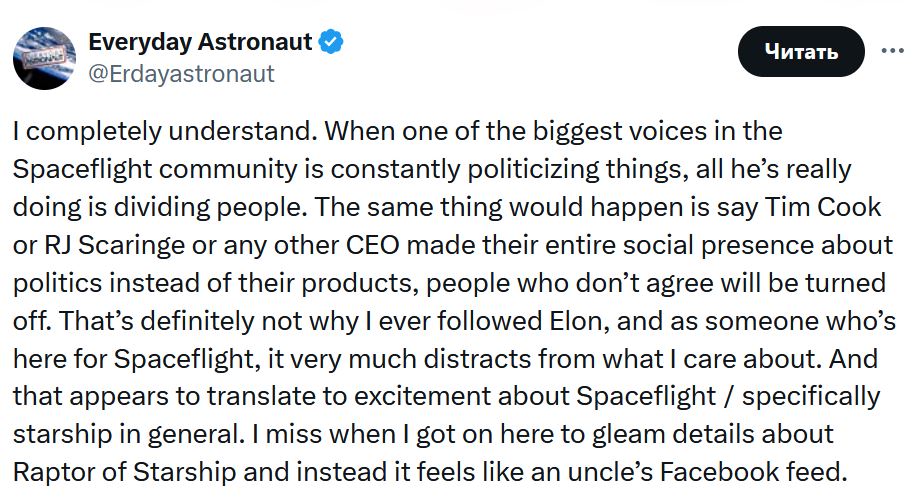Click the word "CEO" in the post text
The image size is (920, 499).
373,245
